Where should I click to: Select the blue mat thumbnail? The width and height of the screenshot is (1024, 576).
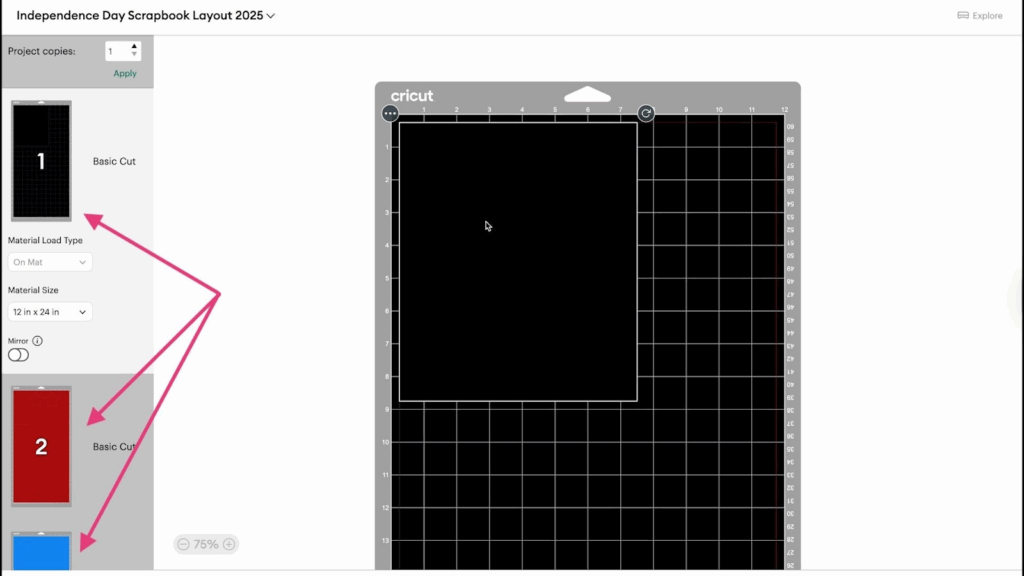coord(41,551)
